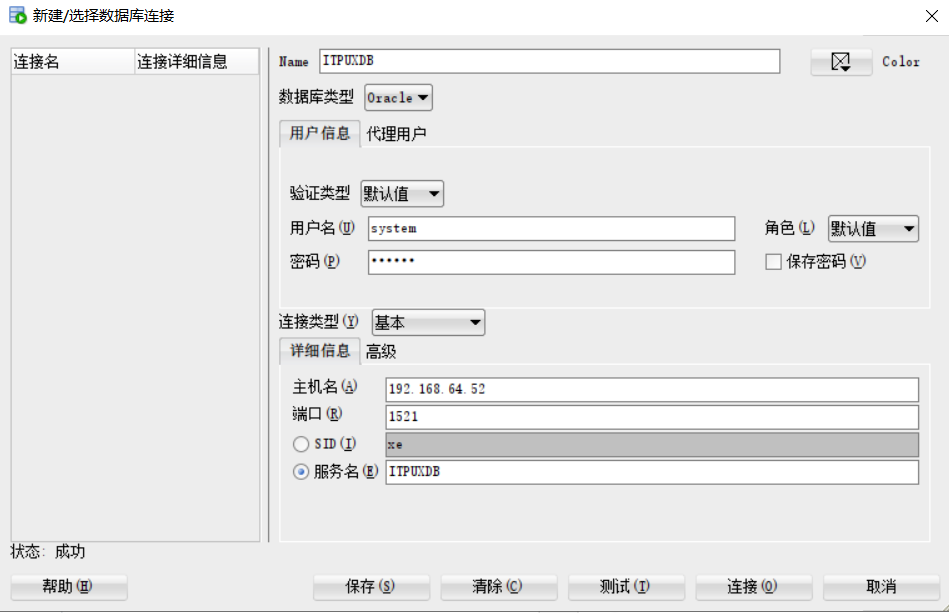Image resolution: width=949 pixels, height=613 pixels.
Task: Switch to the 代理用户 tab
Action: coord(396,134)
